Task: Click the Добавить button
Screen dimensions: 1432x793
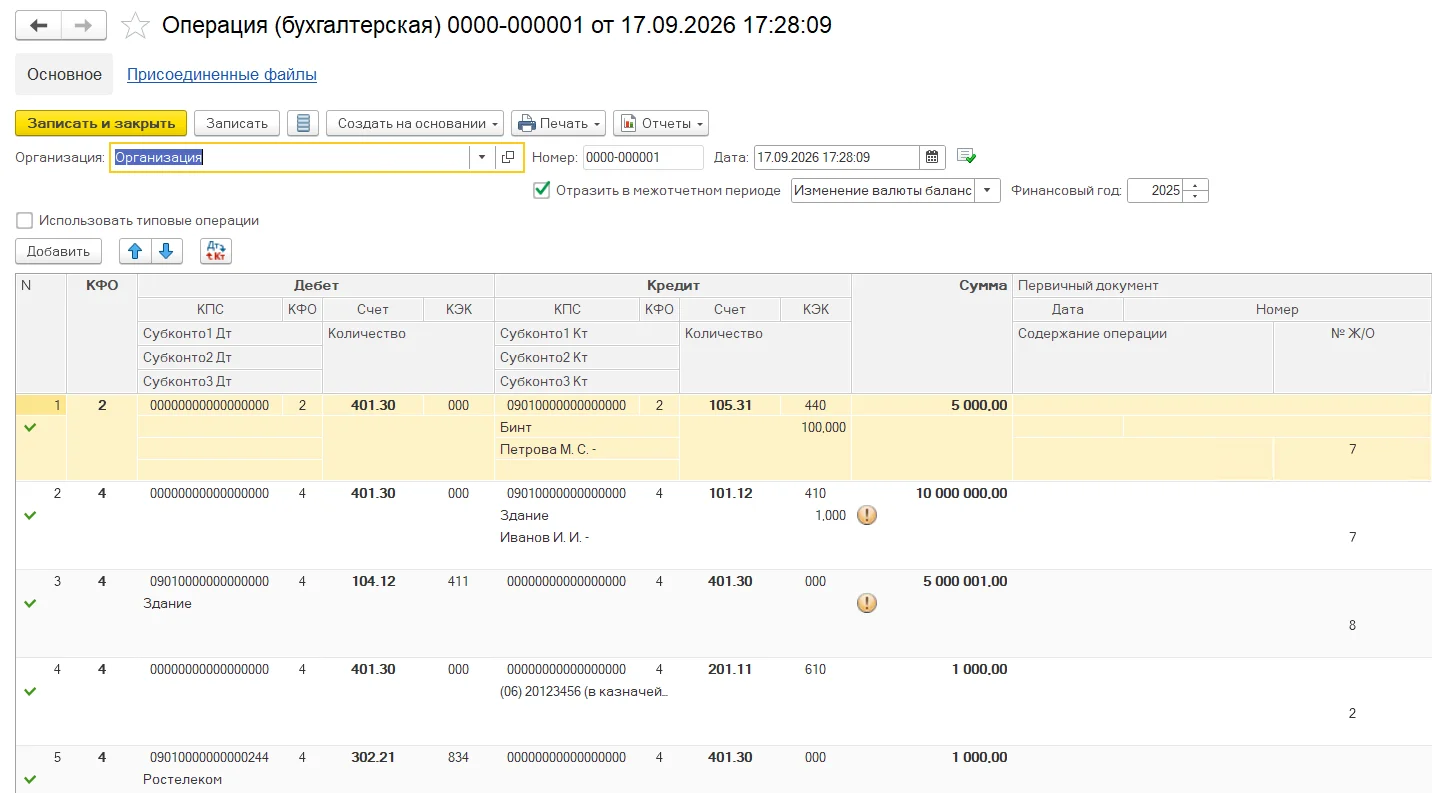Action: tap(59, 251)
